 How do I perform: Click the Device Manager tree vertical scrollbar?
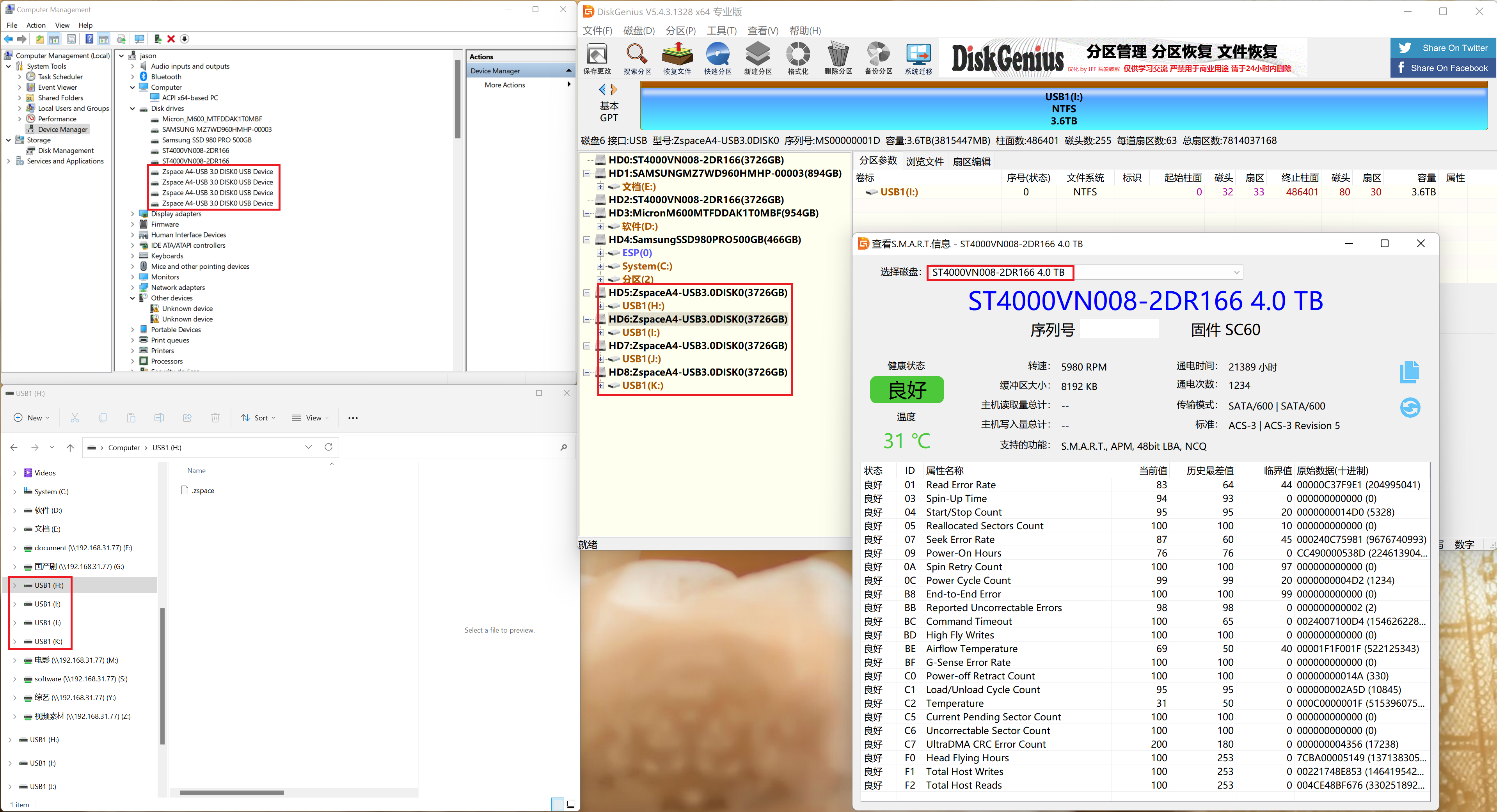click(x=457, y=99)
